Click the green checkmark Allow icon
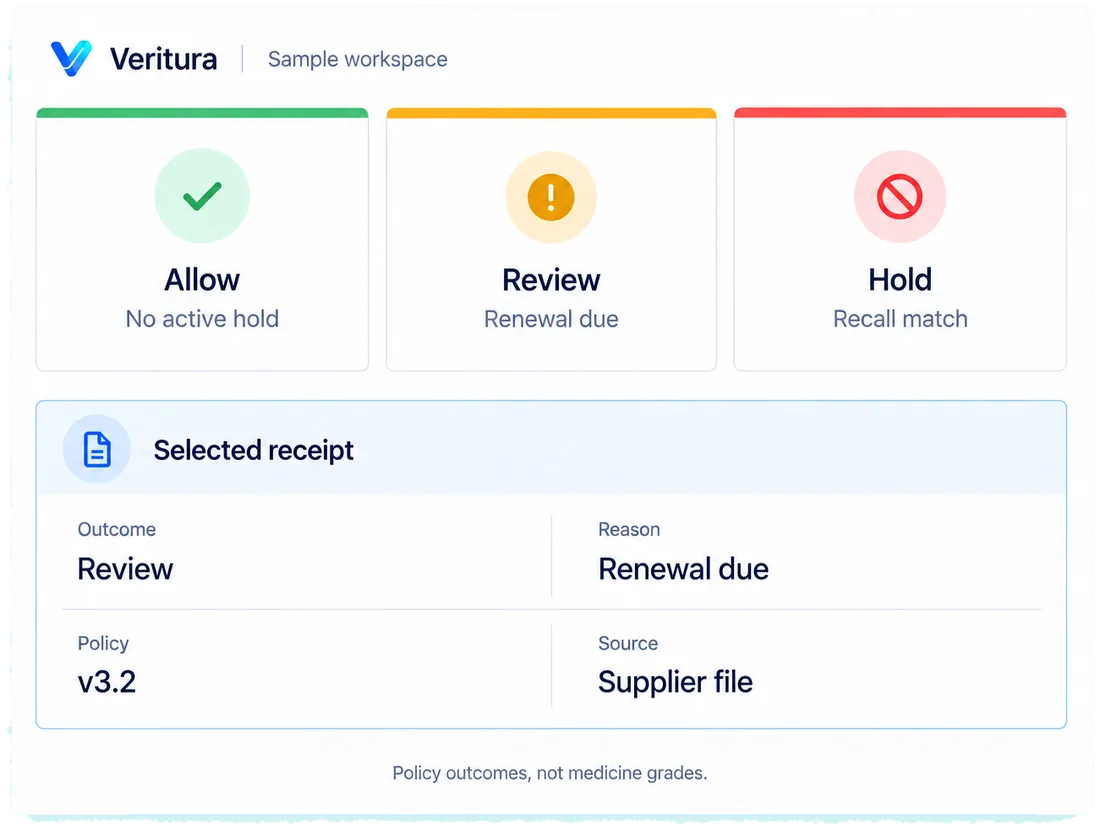 click(x=202, y=196)
